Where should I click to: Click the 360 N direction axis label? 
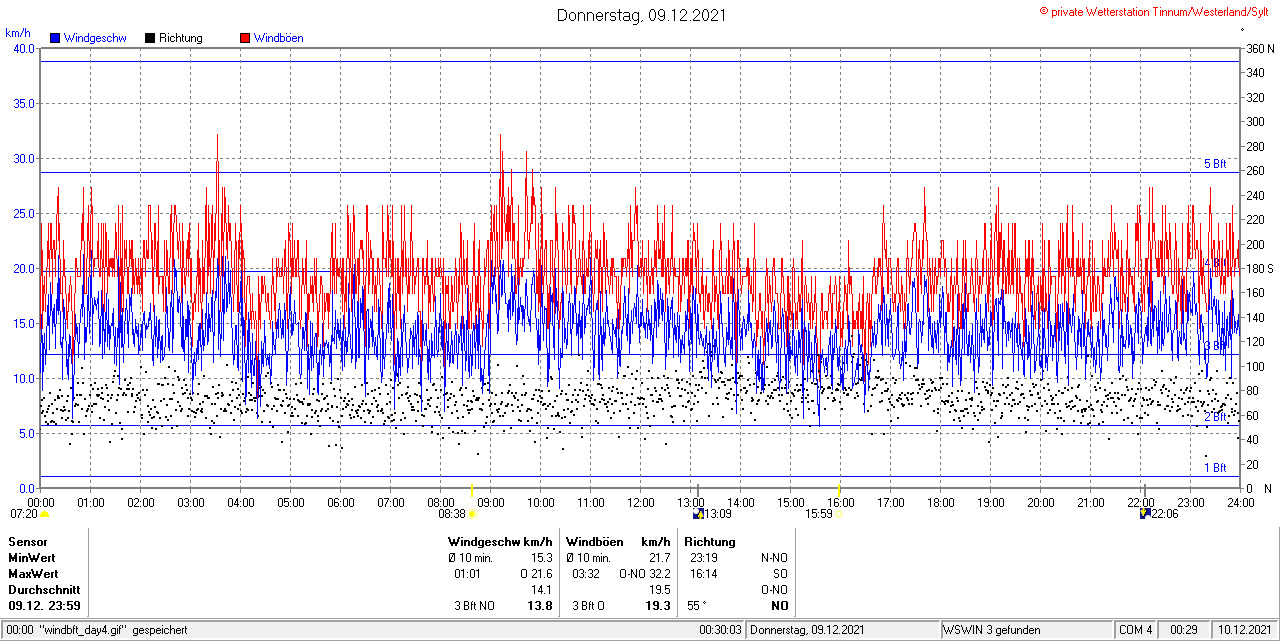coord(1259,49)
